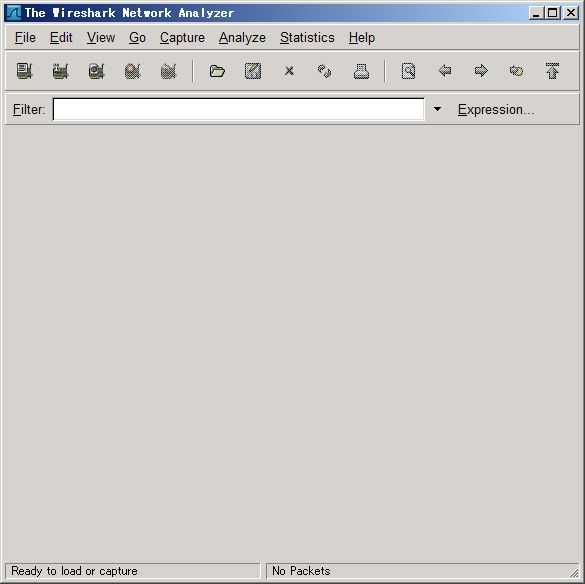Screen dimensions: 585x584
Task: Click the save capture file icon
Action: tap(253, 71)
